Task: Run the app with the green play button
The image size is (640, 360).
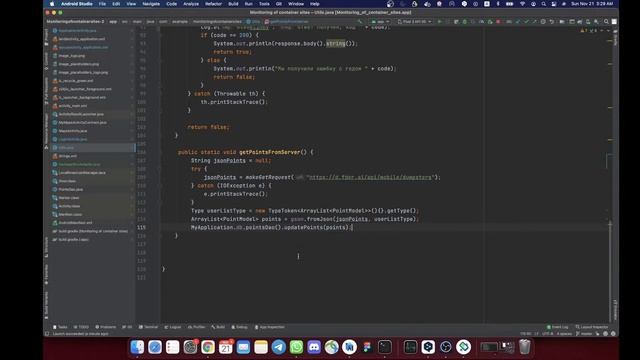Action: point(440,22)
